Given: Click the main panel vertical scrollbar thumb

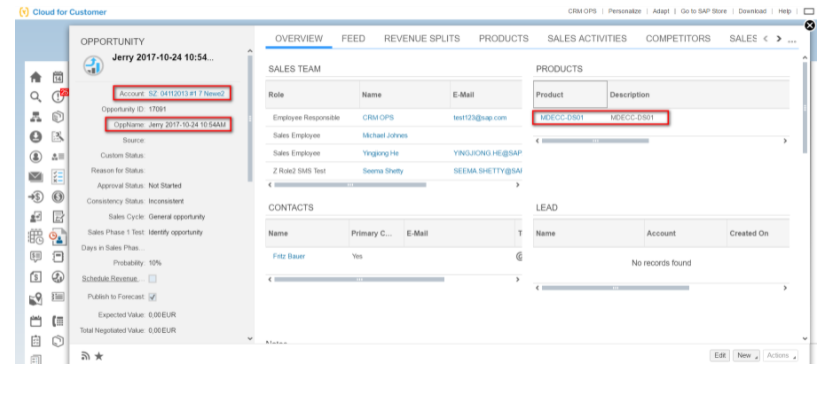Looking at the screenshot, I should point(805,107).
